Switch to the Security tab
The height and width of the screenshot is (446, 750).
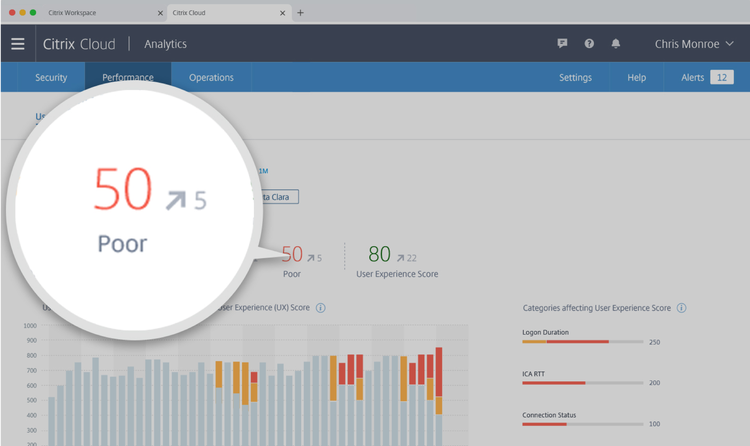coord(51,78)
